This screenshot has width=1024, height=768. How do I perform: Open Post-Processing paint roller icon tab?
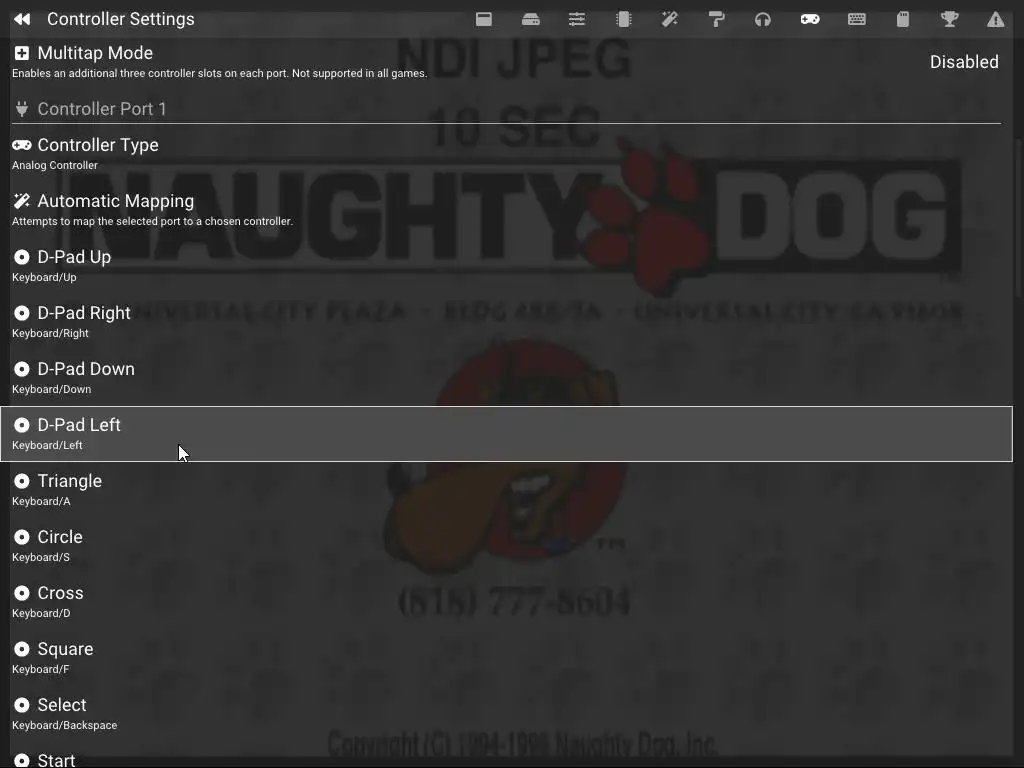pos(716,19)
